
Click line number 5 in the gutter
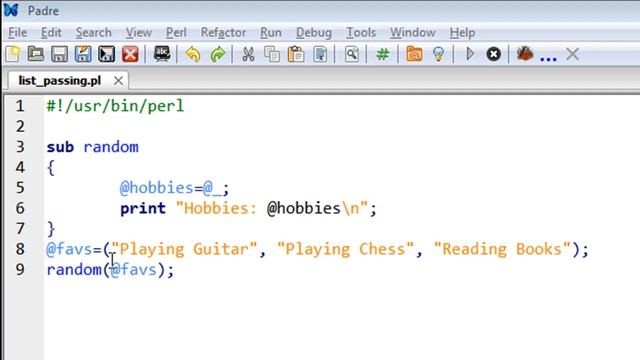[x=20, y=188]
